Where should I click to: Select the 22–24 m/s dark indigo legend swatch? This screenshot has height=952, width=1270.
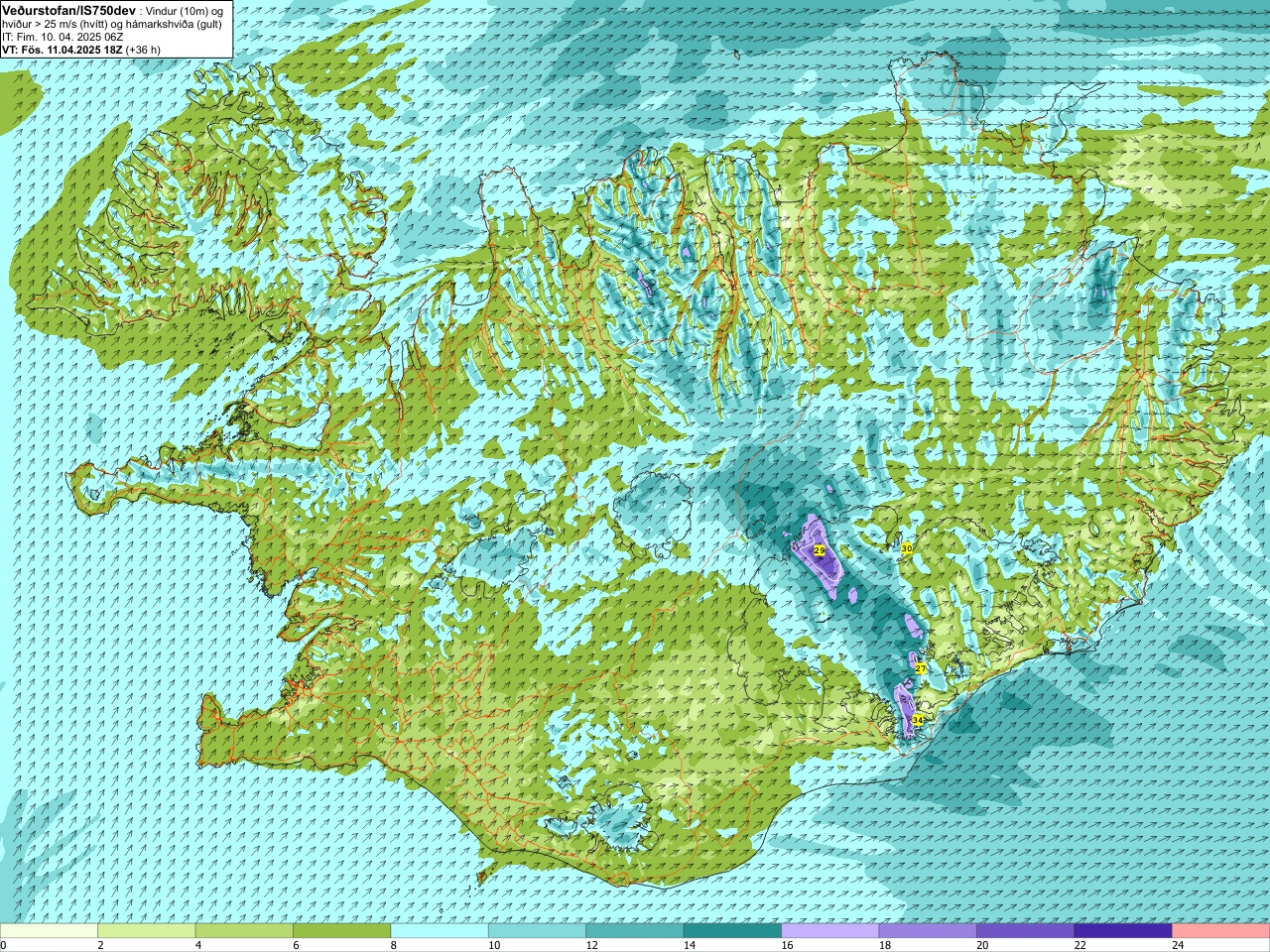point(1123,931)
